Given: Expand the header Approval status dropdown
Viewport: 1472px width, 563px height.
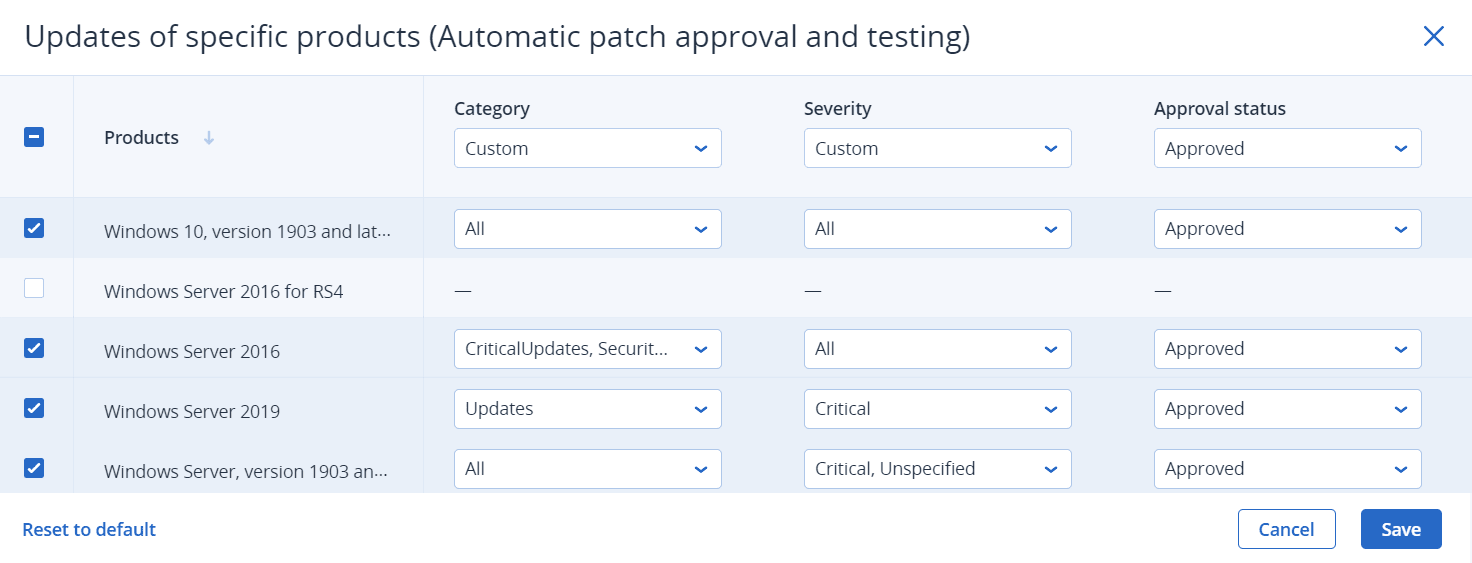Looking at the screenshot, I should click(x=1287, y=148).
